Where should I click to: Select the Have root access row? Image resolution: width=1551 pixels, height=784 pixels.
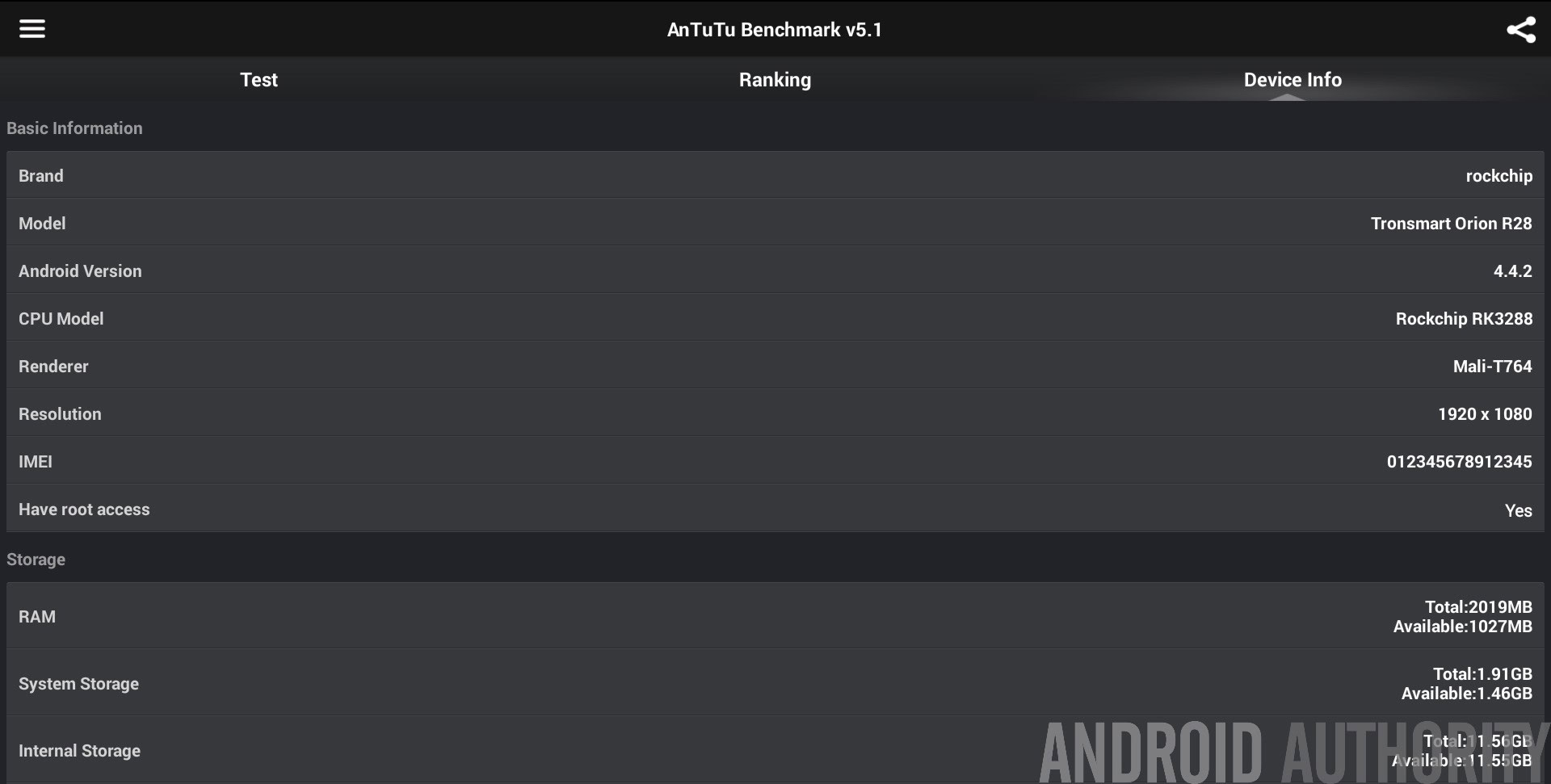coord(775,509)
